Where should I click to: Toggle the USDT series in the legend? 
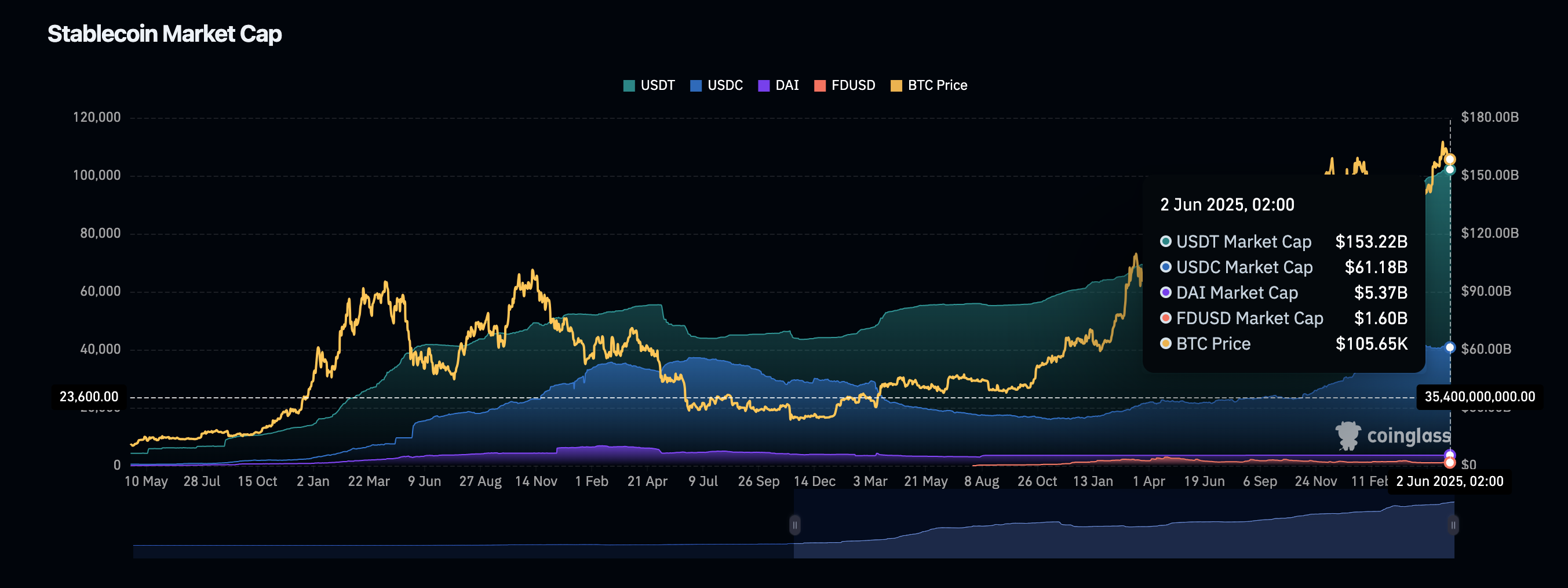point(649,85)
